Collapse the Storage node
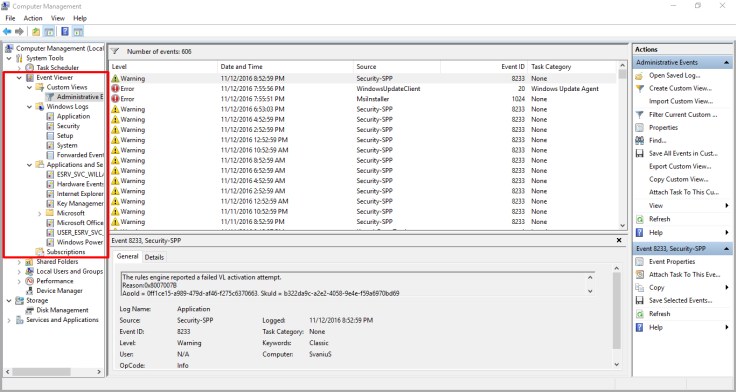736x392 pixels. pos(9,300)
